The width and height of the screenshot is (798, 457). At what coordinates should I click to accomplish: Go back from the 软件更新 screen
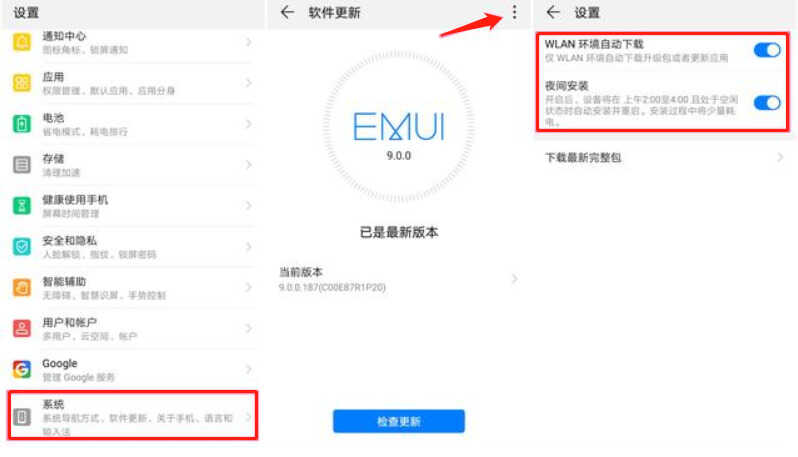(x=288, y=12)
